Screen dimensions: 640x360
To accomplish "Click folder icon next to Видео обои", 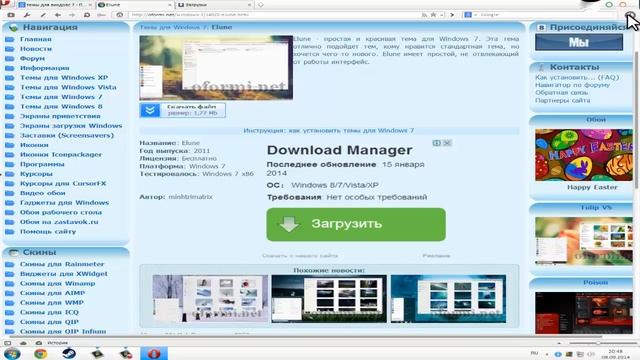I will pyautogui.click(x=9, y=193).
